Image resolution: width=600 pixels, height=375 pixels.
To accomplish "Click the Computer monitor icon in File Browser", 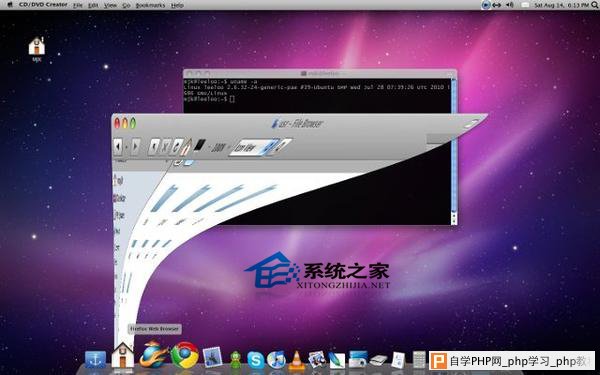I will (x=200, y=145).
